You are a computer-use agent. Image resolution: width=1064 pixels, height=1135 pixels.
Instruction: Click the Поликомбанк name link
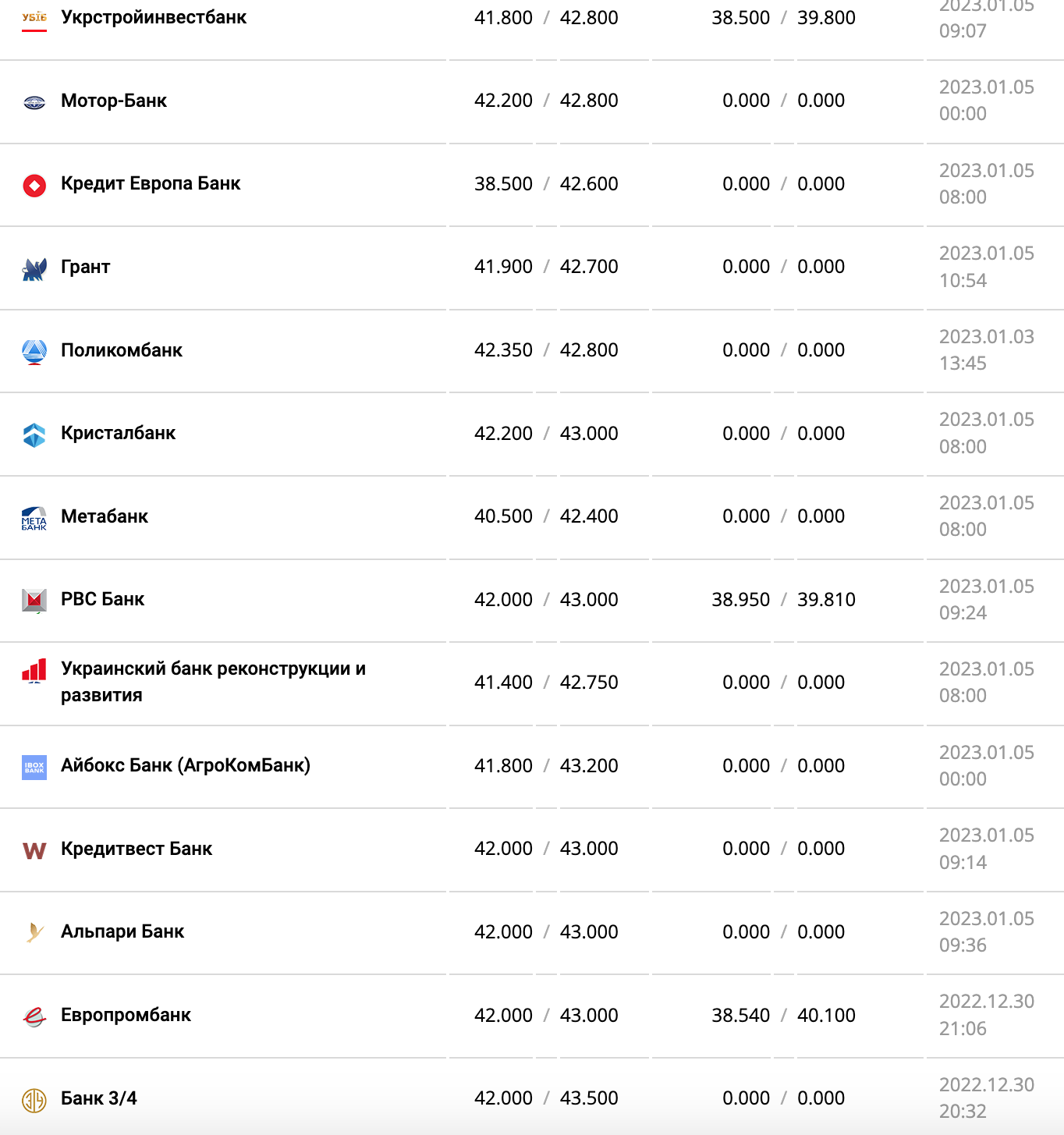122,350
